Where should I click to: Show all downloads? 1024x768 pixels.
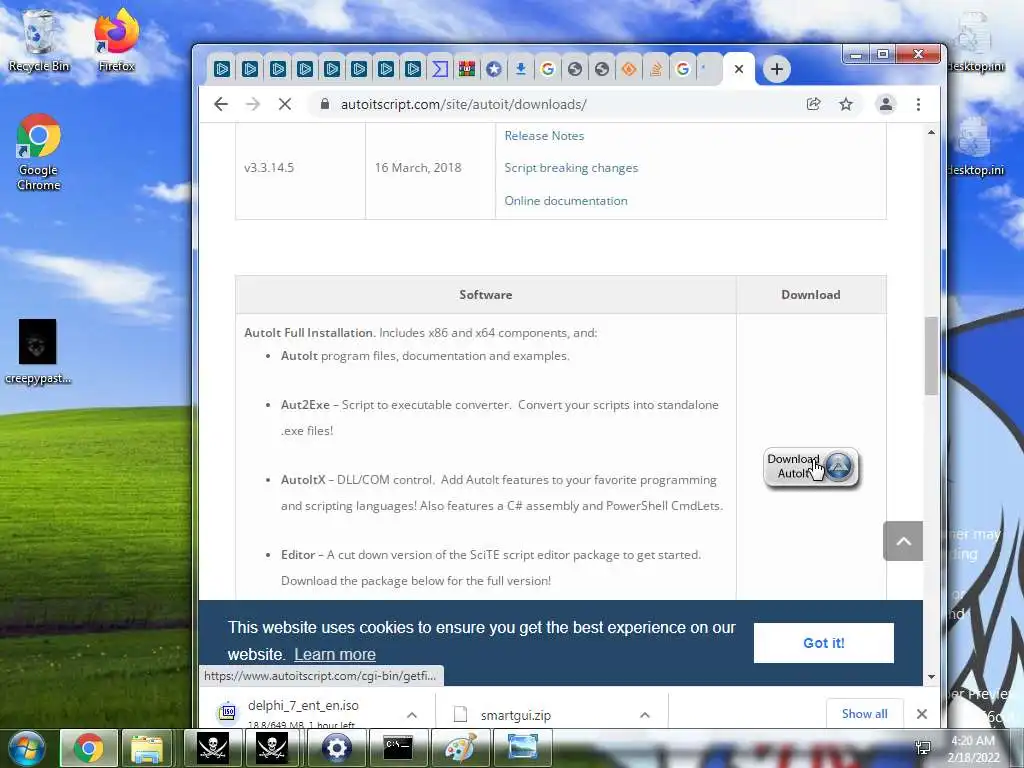(864, 714)
